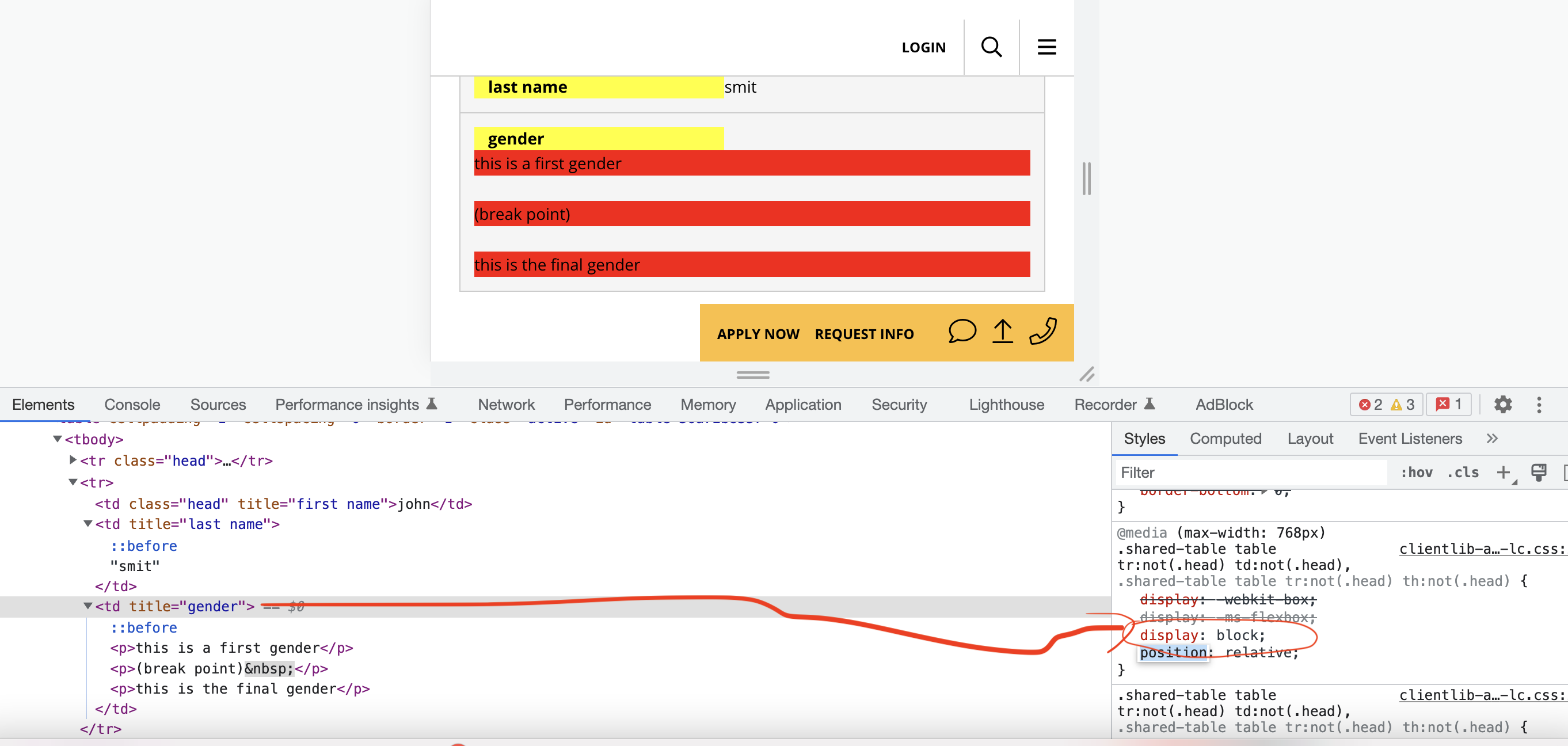Click the Computed styles tab

(x=1225, y=438)
